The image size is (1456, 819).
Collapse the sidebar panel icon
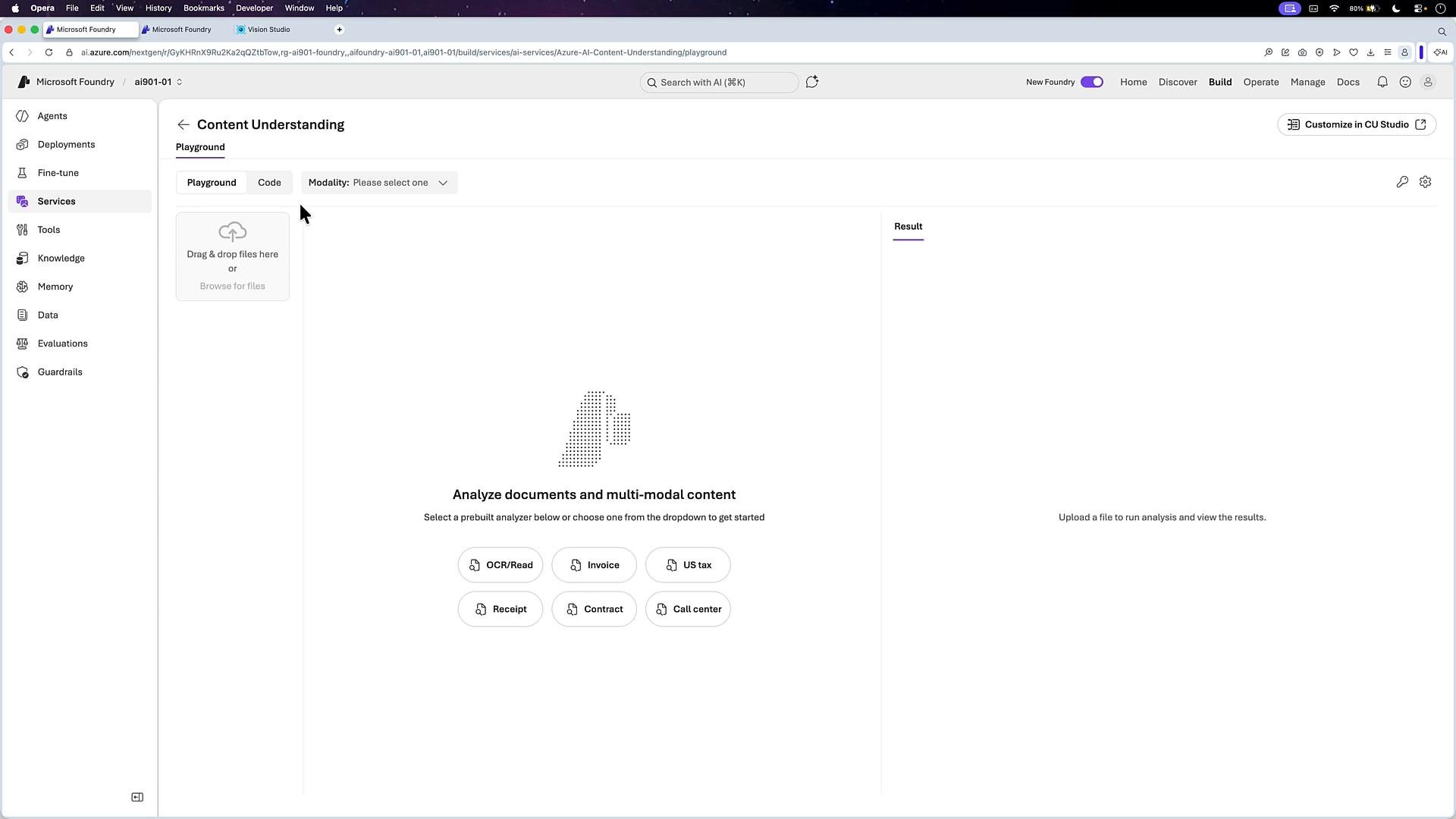coord(137,797)
